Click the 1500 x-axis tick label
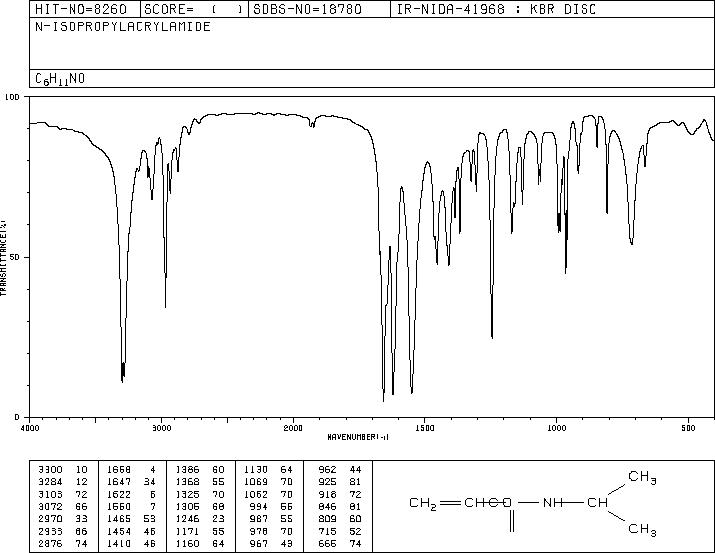The height and width of the screenshot is (553, 715). pos(425,428)
